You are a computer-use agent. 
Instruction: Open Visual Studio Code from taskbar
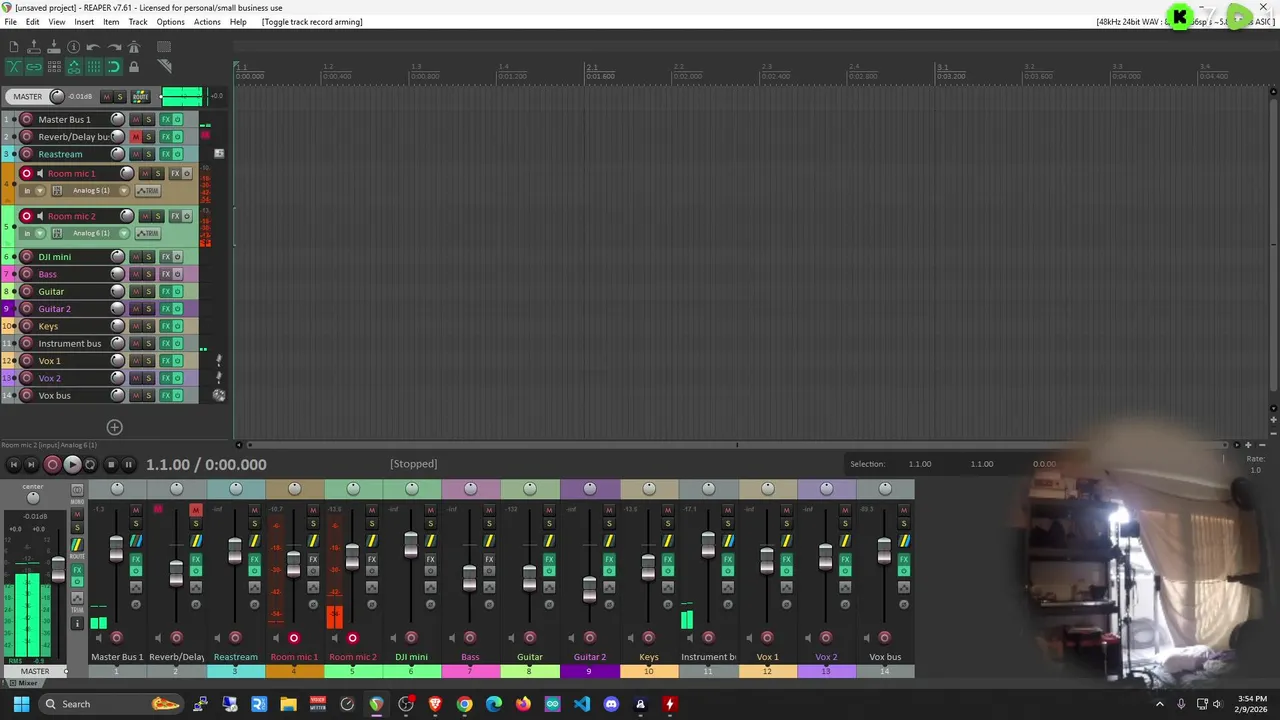(582, 704)
